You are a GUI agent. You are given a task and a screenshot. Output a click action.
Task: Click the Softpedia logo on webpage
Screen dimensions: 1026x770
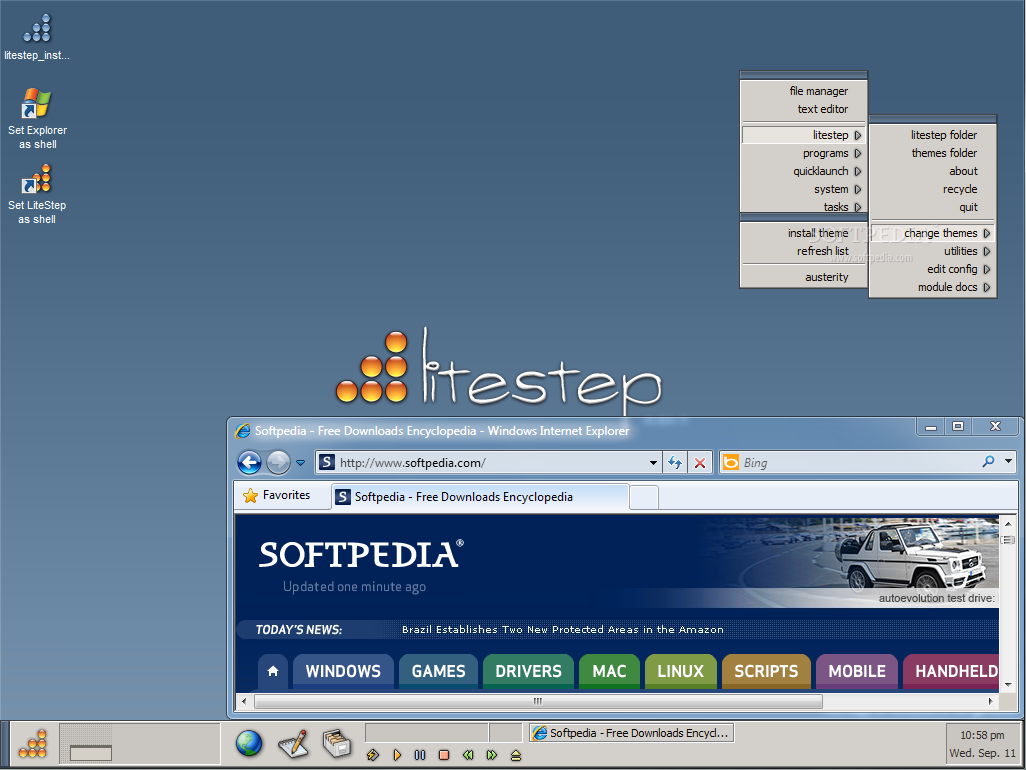tap(361, 555)
